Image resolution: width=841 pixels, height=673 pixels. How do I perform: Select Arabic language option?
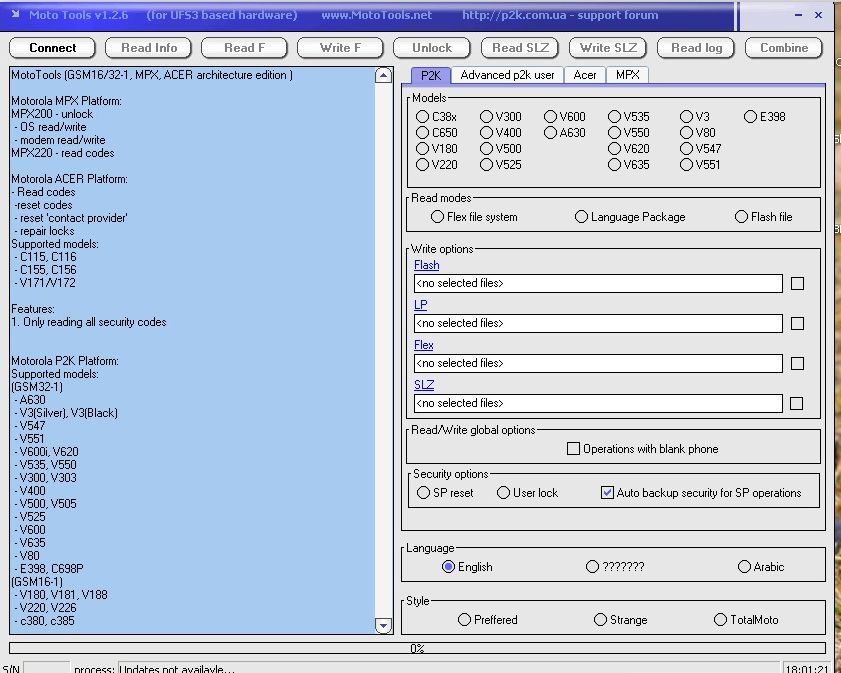coord(744,567)
